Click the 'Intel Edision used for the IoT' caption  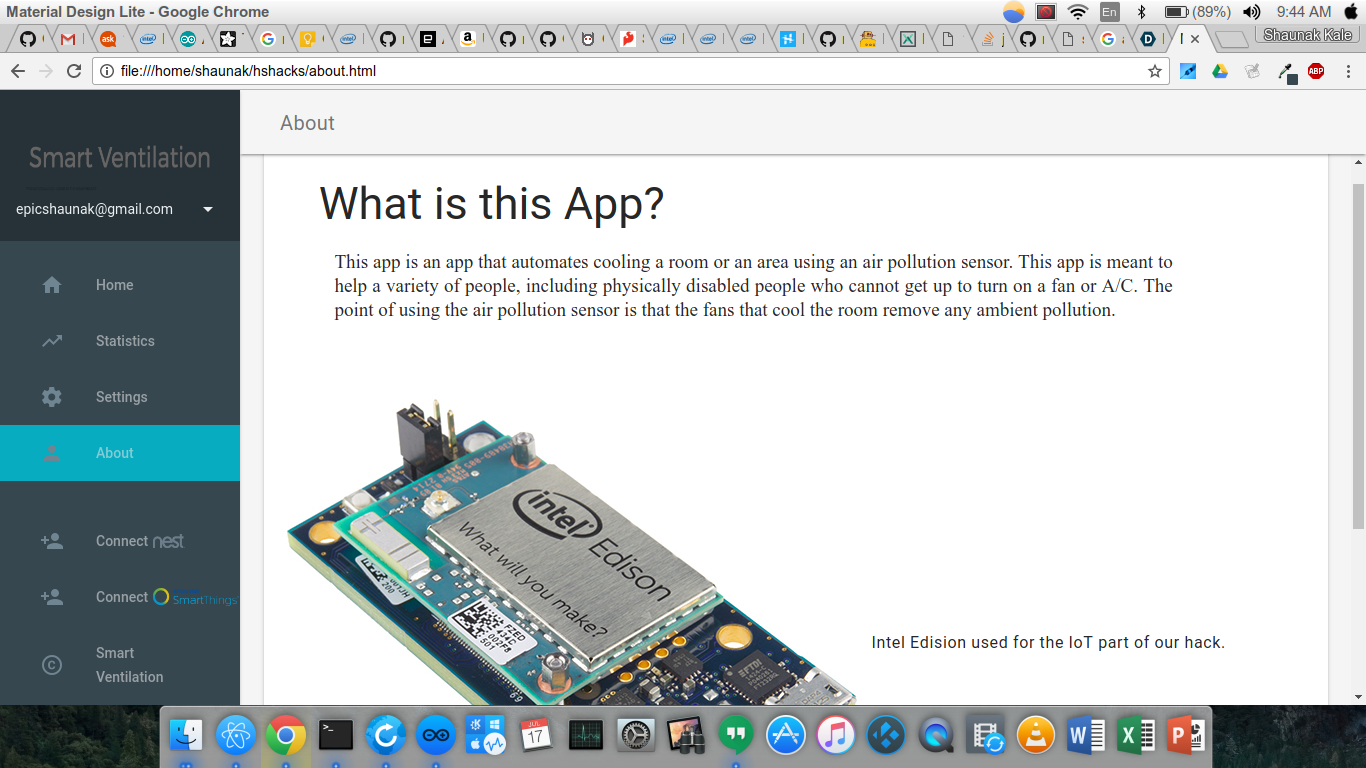[1048, 642]
